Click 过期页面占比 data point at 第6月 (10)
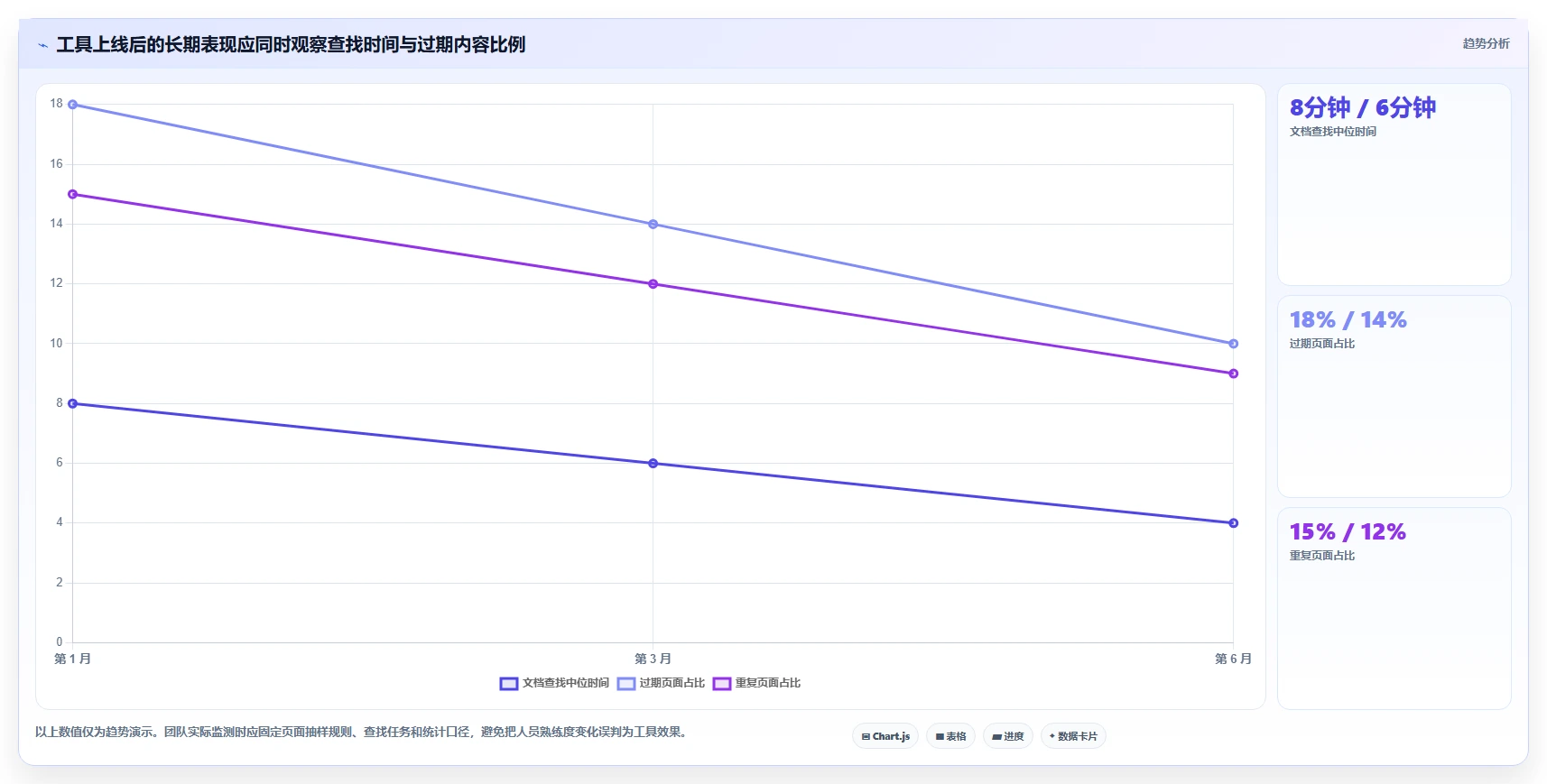The width and height of the screenshot is (1547, 784). [1234, 344]
